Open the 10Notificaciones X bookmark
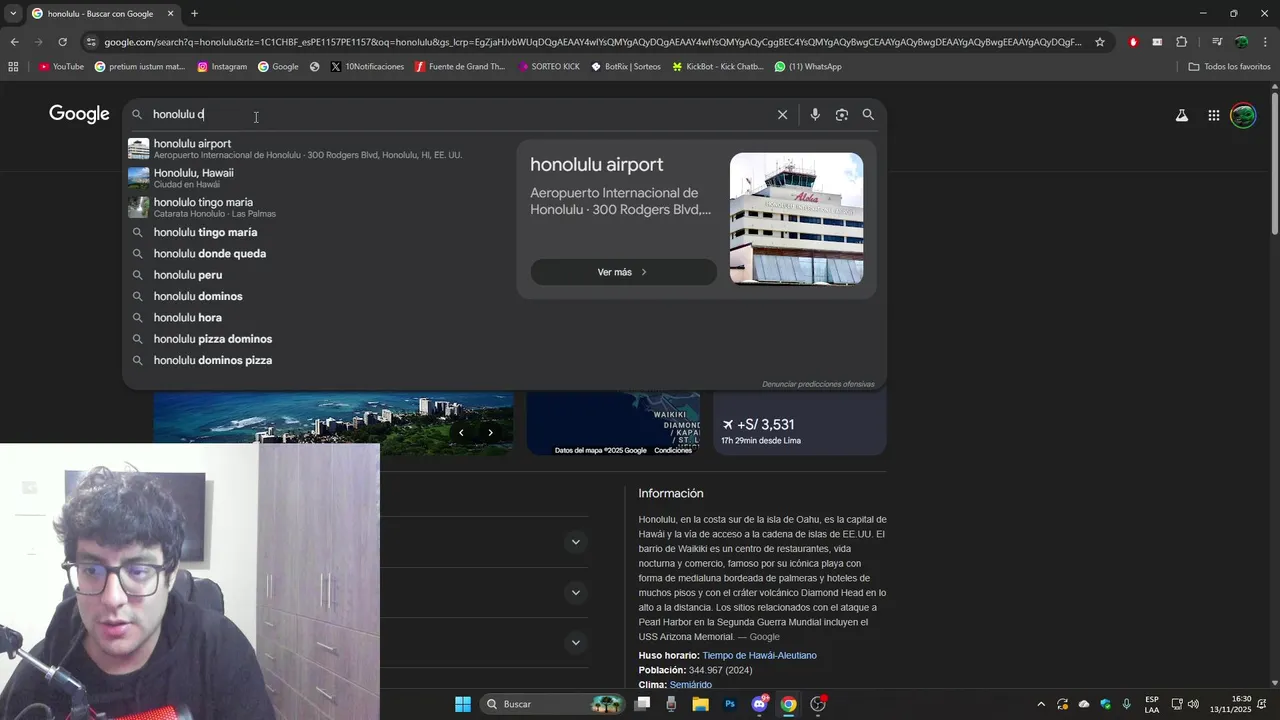 tap(367, 67)
